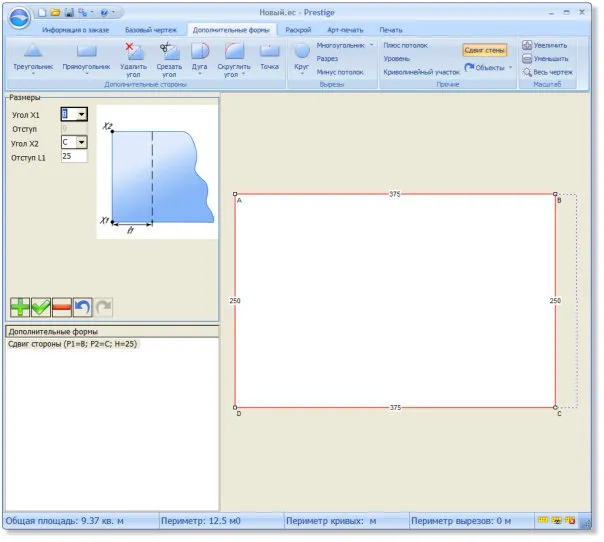Screen dimensions: 604x542
Task: Open a file via the folder icon
Action: pyautogui.click(x=55, y=13)
